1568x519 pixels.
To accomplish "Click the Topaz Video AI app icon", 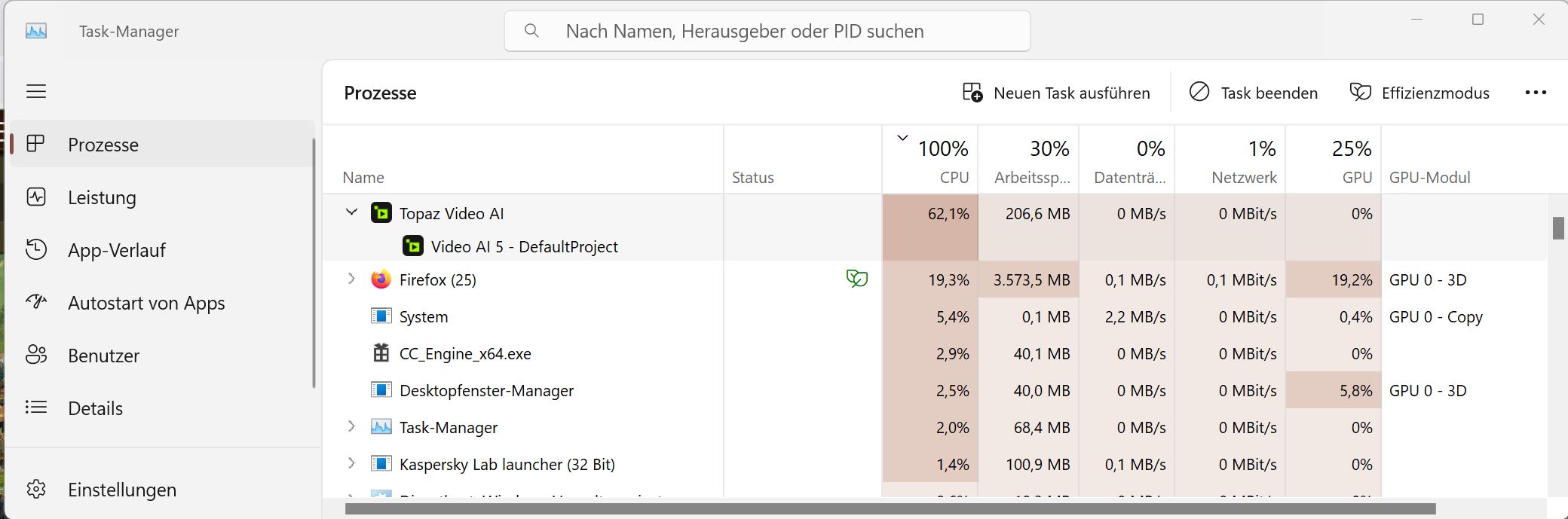I will 381,213.
